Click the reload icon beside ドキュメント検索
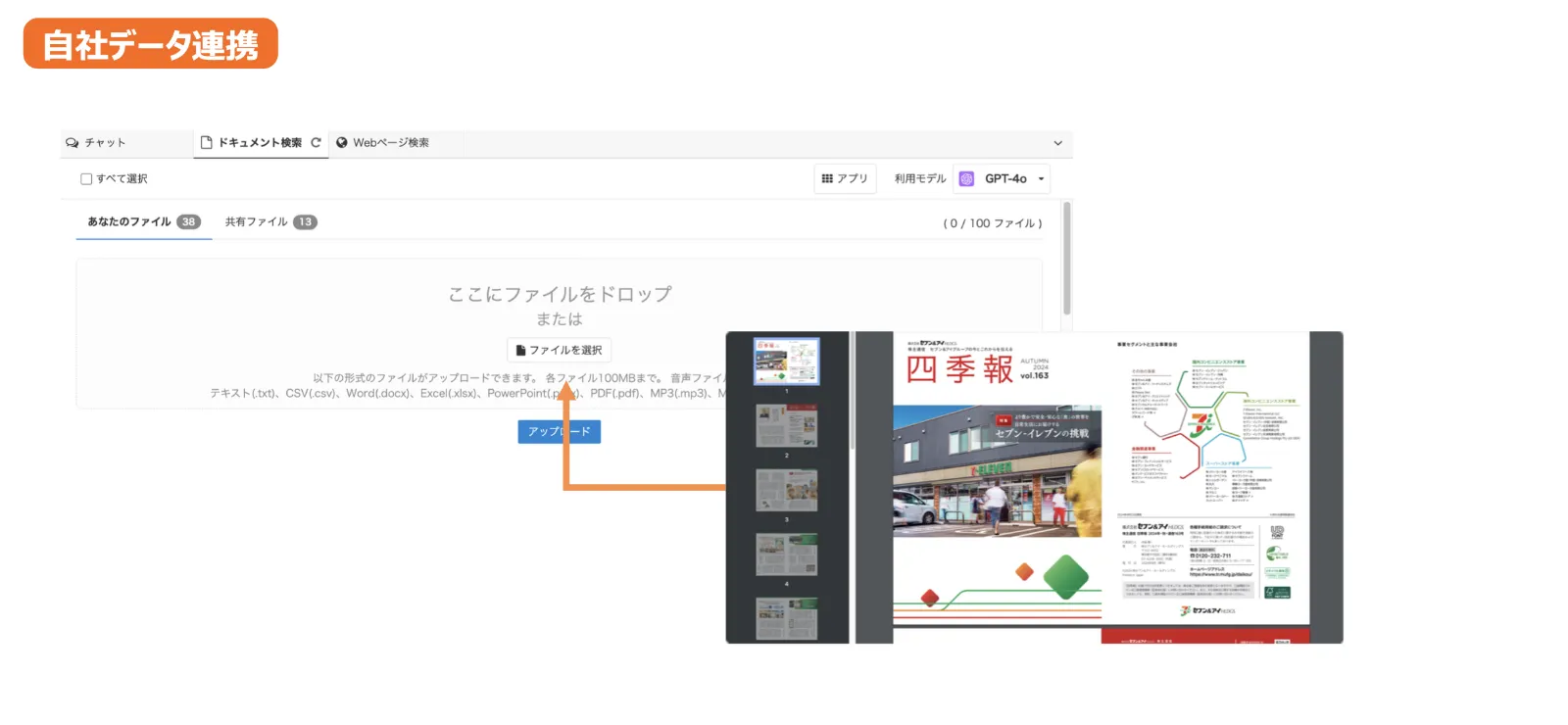The image size is (1568, 725). tap(316, 143)
